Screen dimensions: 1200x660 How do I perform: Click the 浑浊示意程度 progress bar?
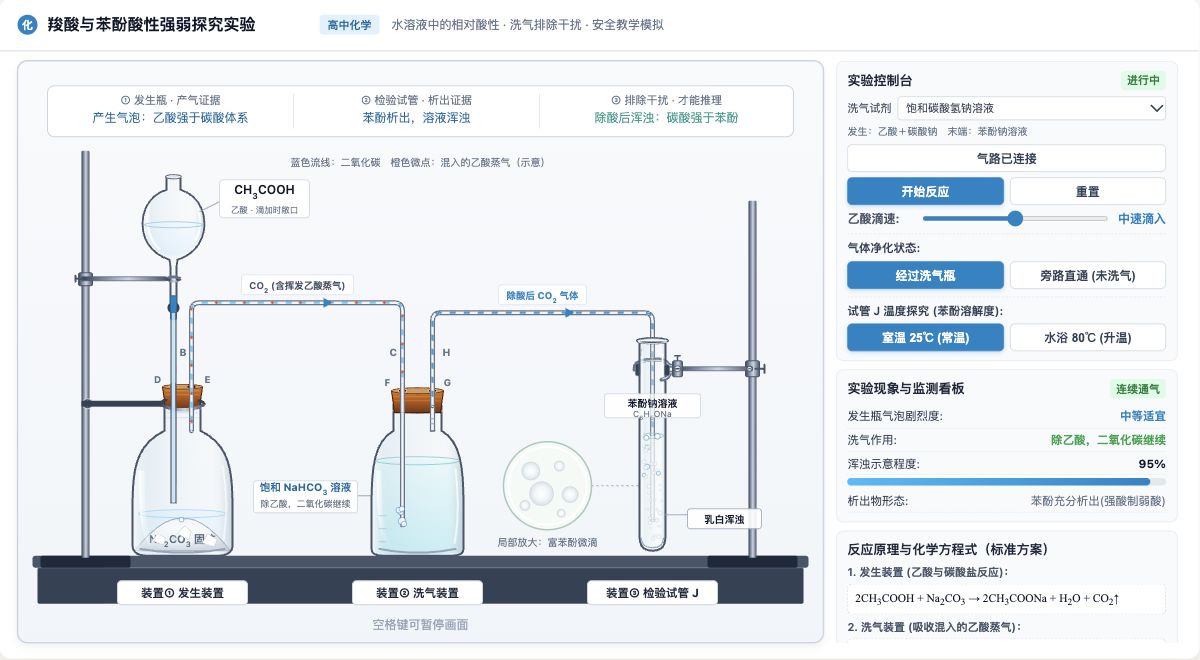pos(1006,482)
